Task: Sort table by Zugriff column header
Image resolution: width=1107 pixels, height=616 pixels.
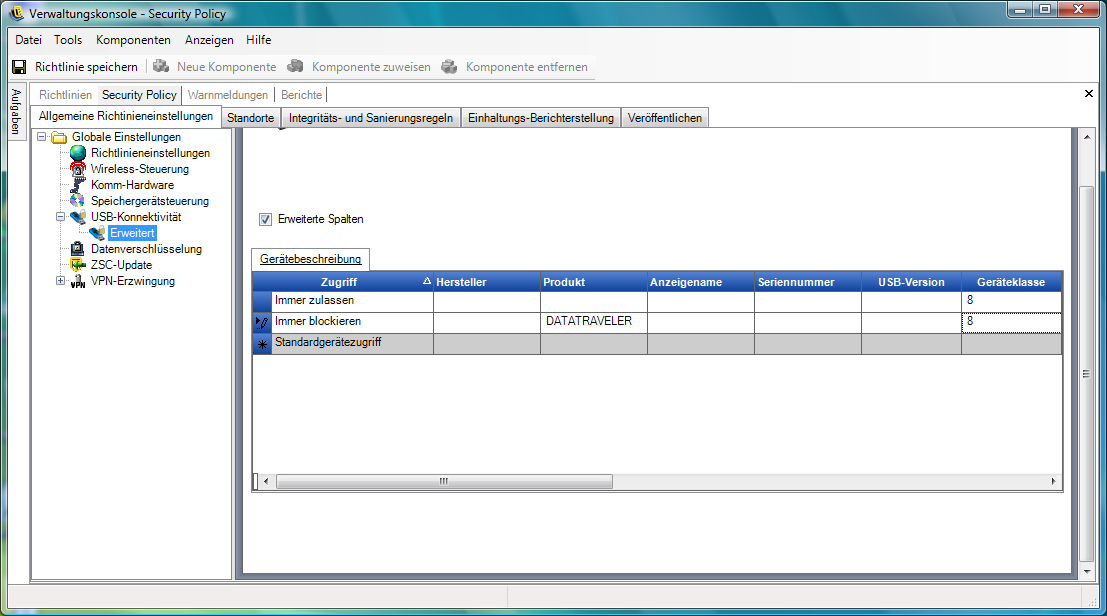Action: pos(338,282)
